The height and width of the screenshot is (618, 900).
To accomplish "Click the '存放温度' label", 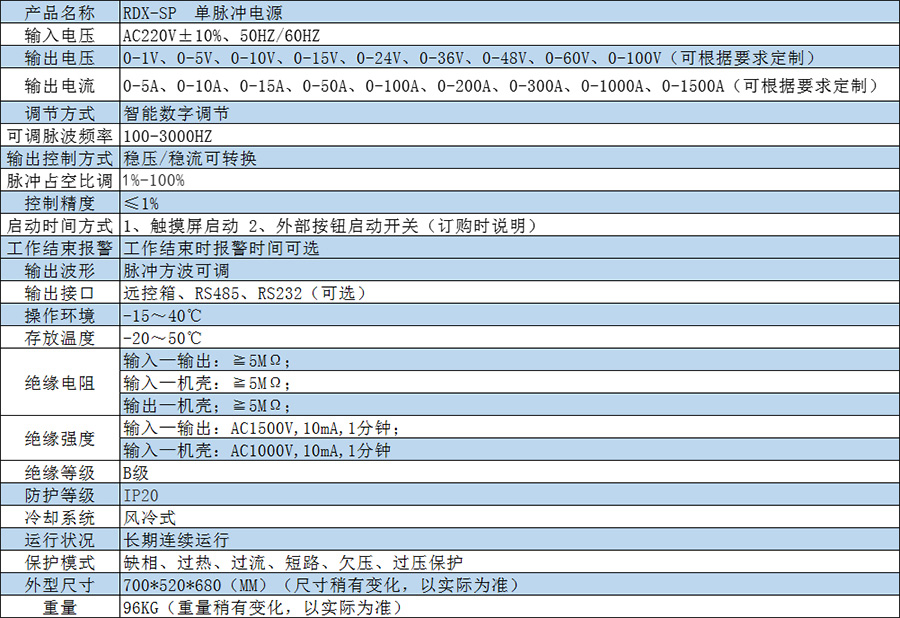I will tap(60, 338).
